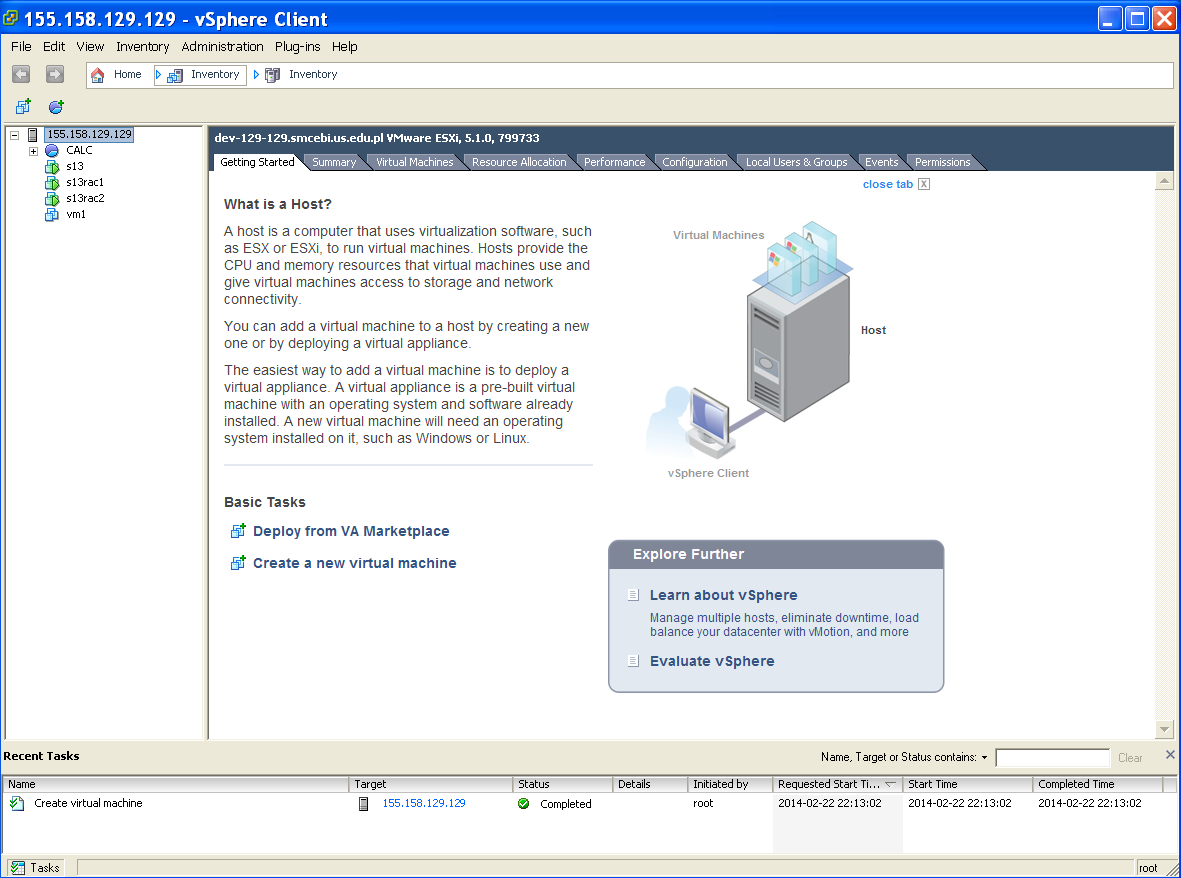Open the Edit menu
The width and height of the screenshot is (1181, 878).
coord(53,47)
